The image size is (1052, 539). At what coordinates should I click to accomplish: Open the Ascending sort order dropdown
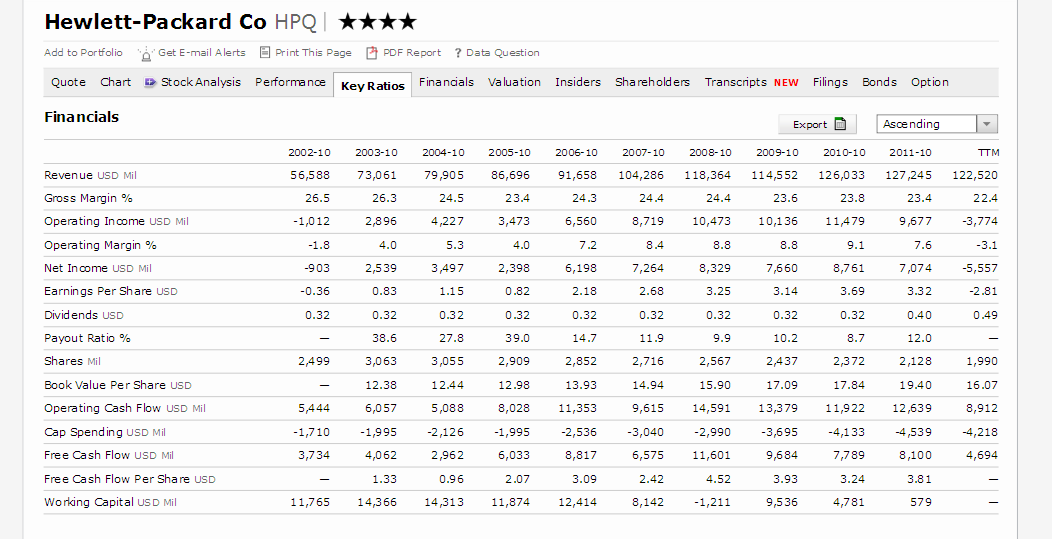[937, 124]
